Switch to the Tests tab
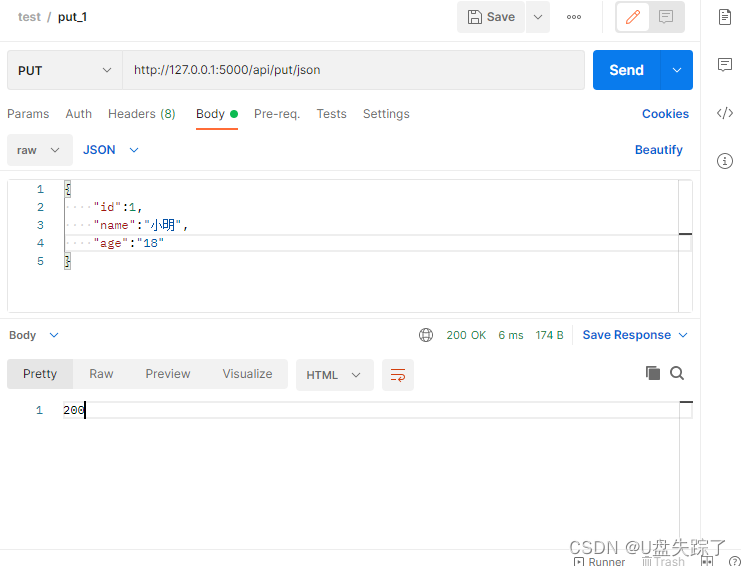 coord(331,114)
